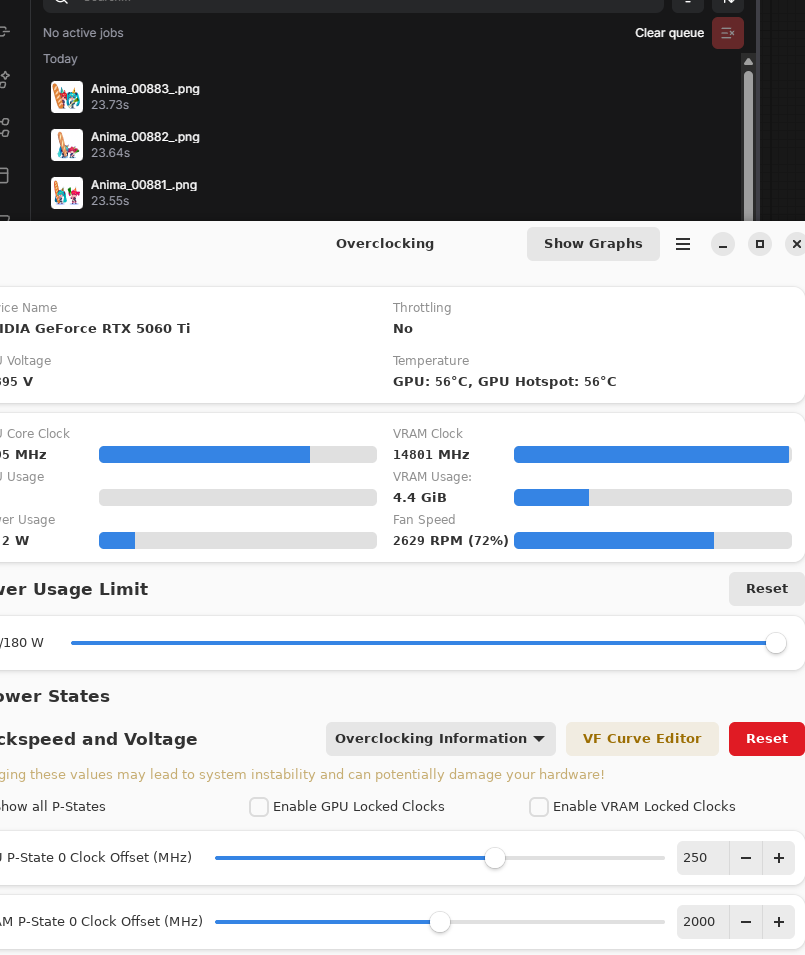Screen dimensions: 805x955
Task: Click the job queue vertical scrollbar thumb
Action: (x=748, y=146)
